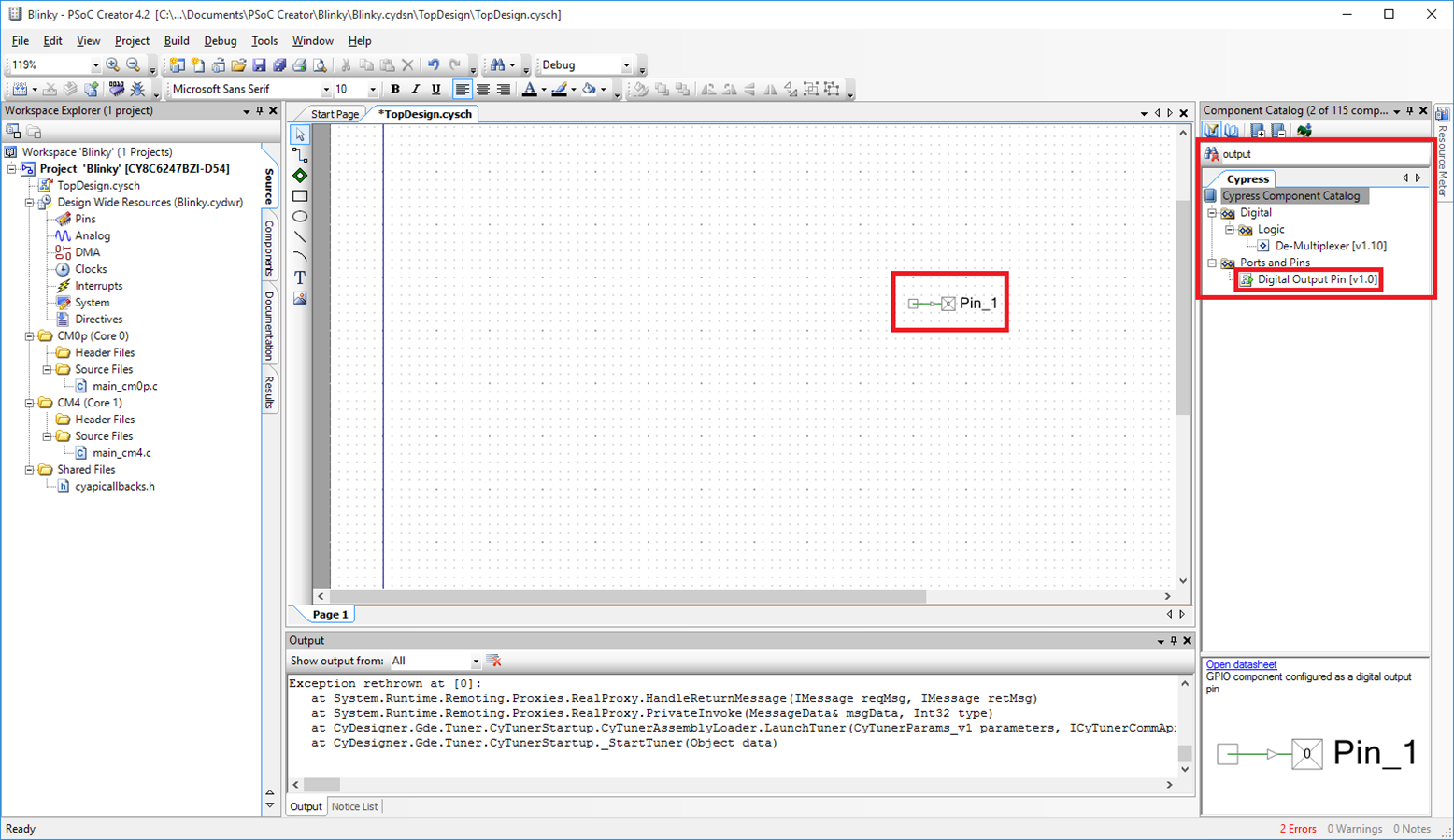This screenshot has height=840, width=1454.
Task: Select the green sheet connector tool
Action: (300, 176)
